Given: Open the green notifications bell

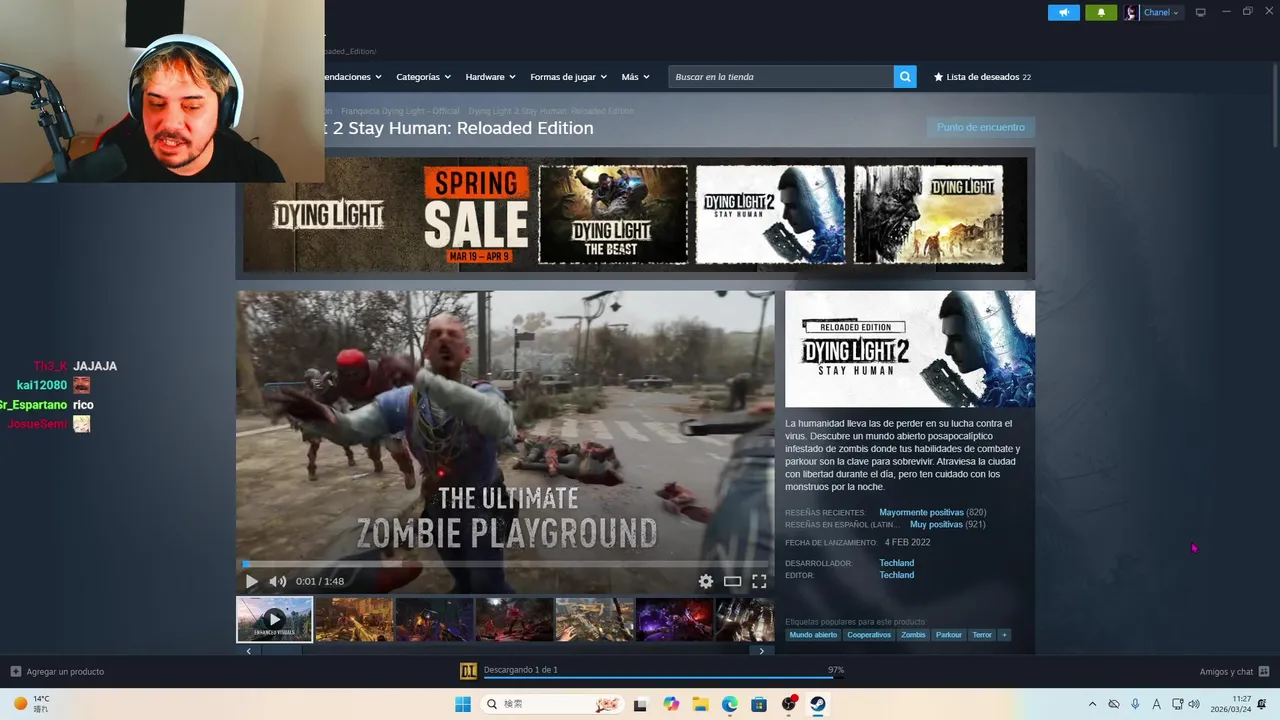Looking at the screenshot, I should pos(1101,12).
